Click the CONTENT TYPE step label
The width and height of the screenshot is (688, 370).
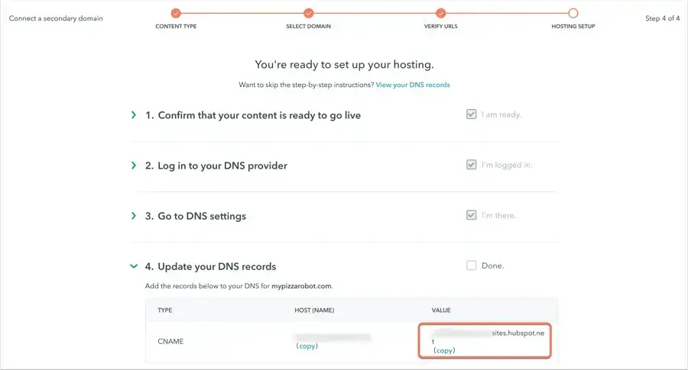[x=176, y=26]
